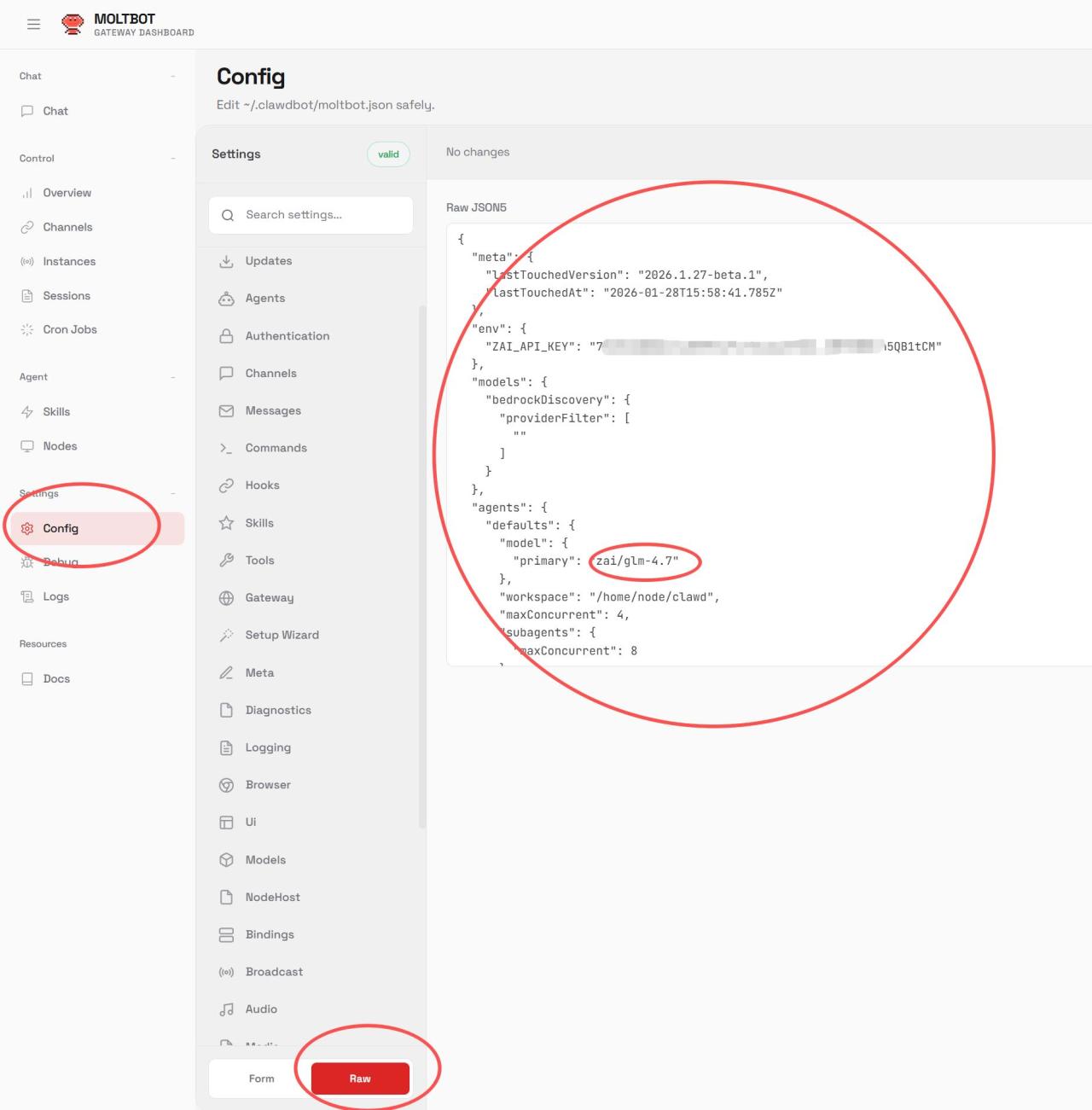The height and width of the screenshot is (1110, 1092).
Task: Click the "providerFilter" key in JSON
Action: (555, 418)
